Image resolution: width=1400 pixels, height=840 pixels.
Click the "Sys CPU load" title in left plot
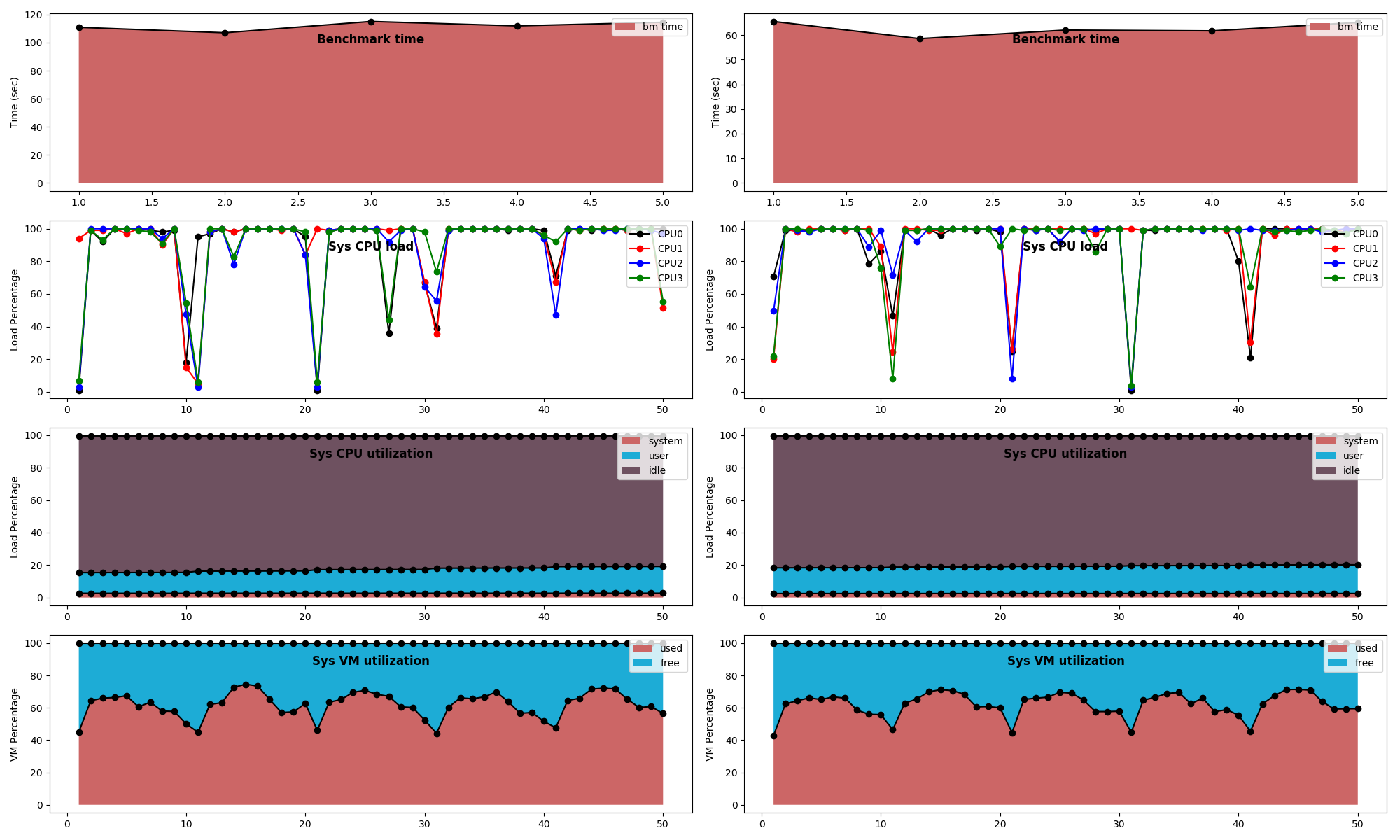(x=370, y=246)
